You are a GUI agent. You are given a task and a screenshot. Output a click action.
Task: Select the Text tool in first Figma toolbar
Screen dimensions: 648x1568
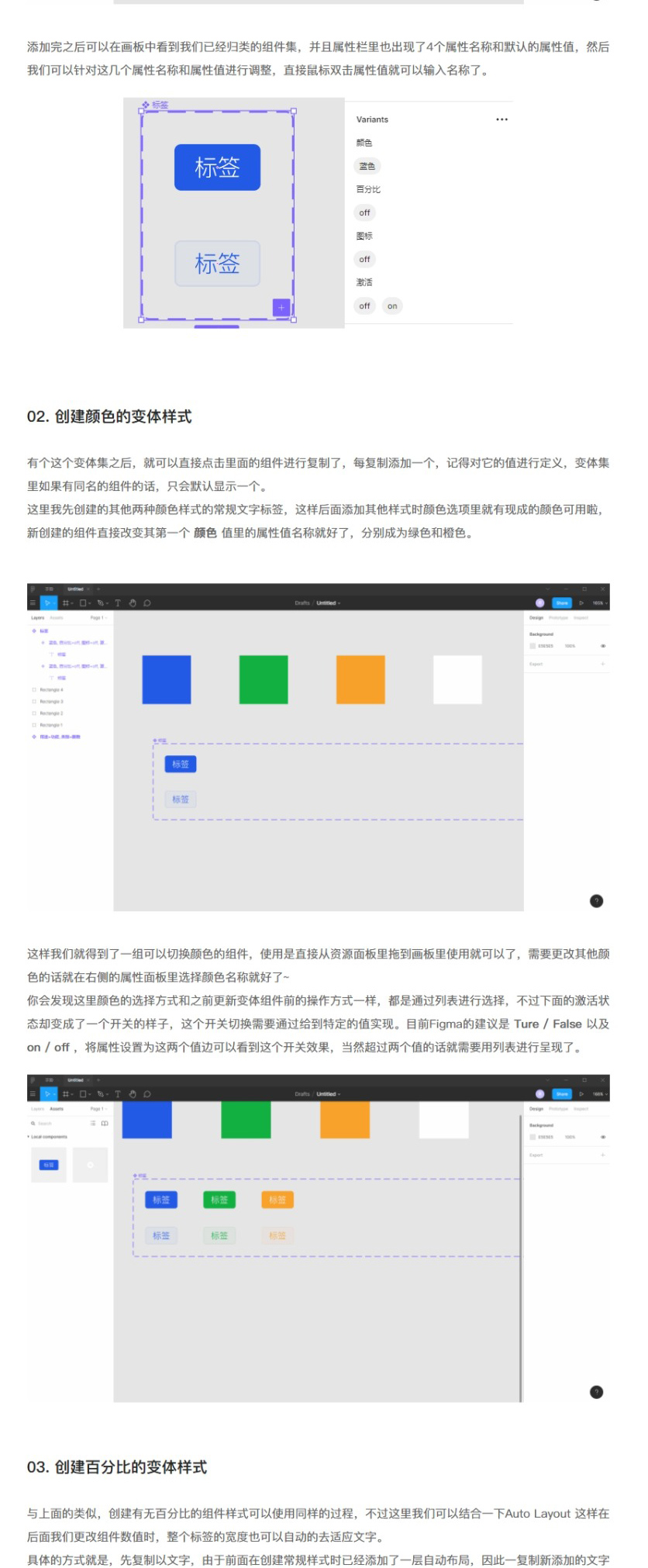coord(118,603)
